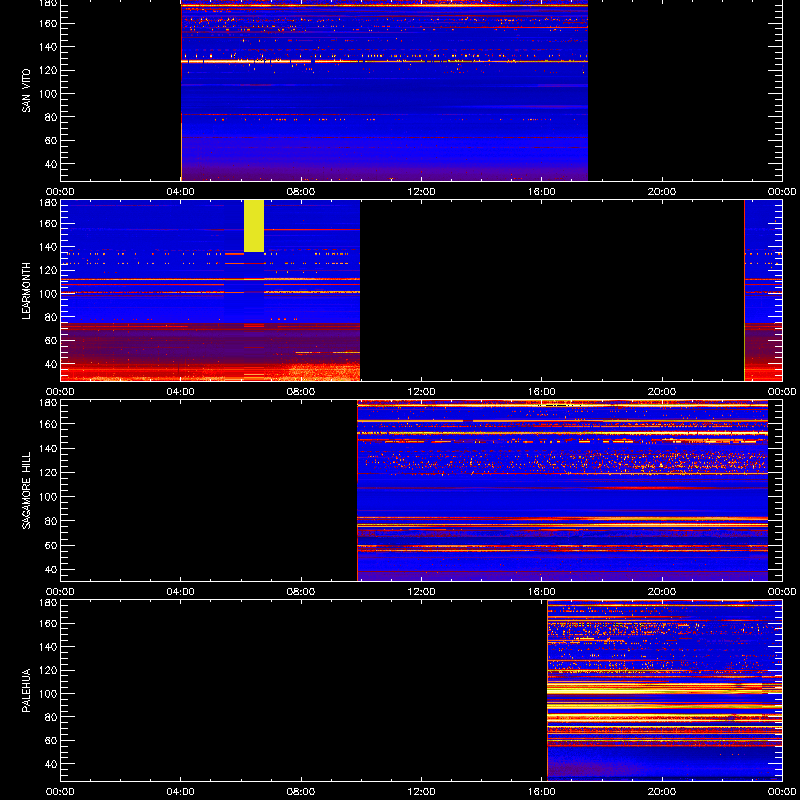Viewport: 800px width, 800px height.
Task: Click the 20:00 time label below Learmonth
Action: click(x=662, y=392)
